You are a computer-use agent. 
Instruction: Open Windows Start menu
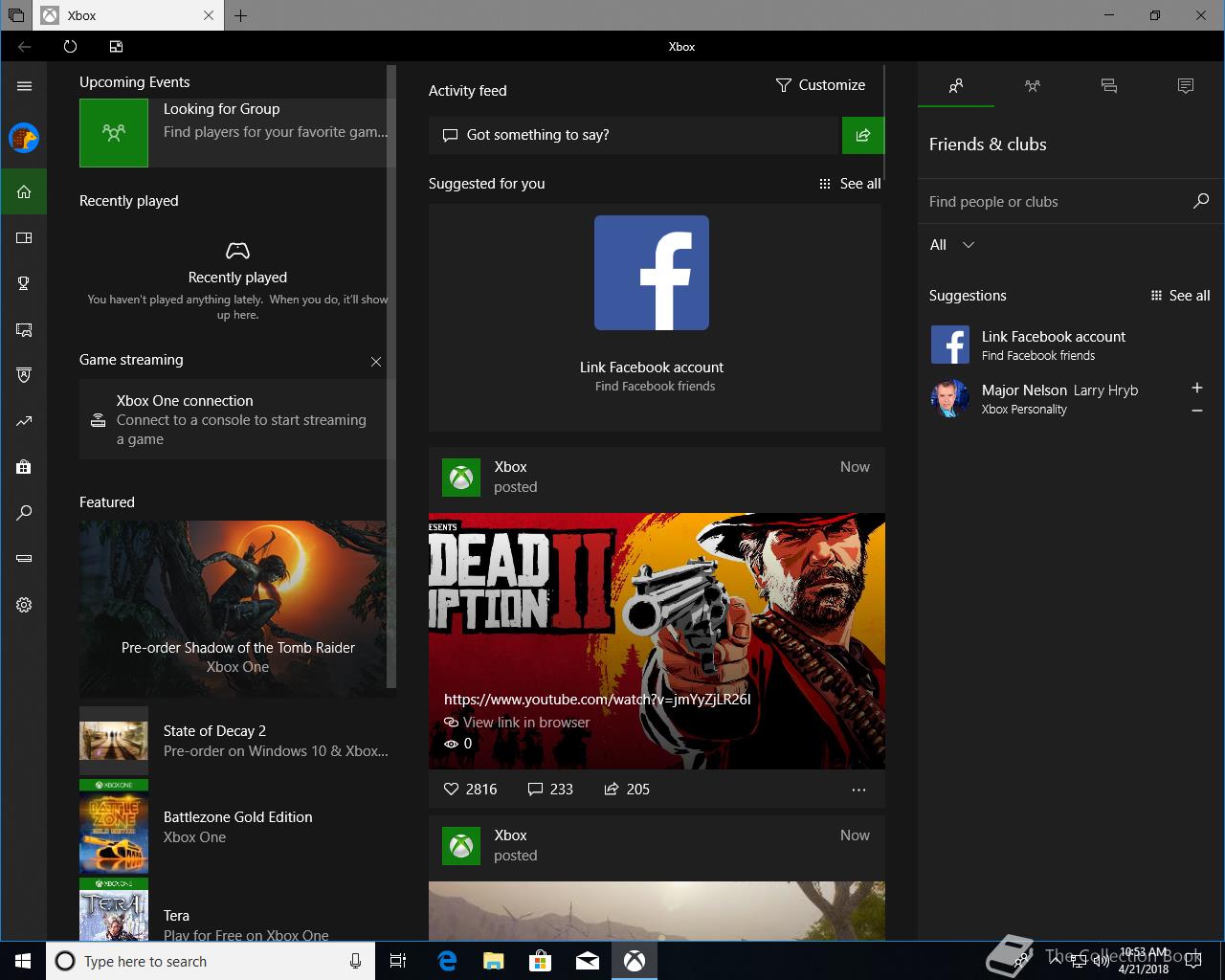coord(23,961)
